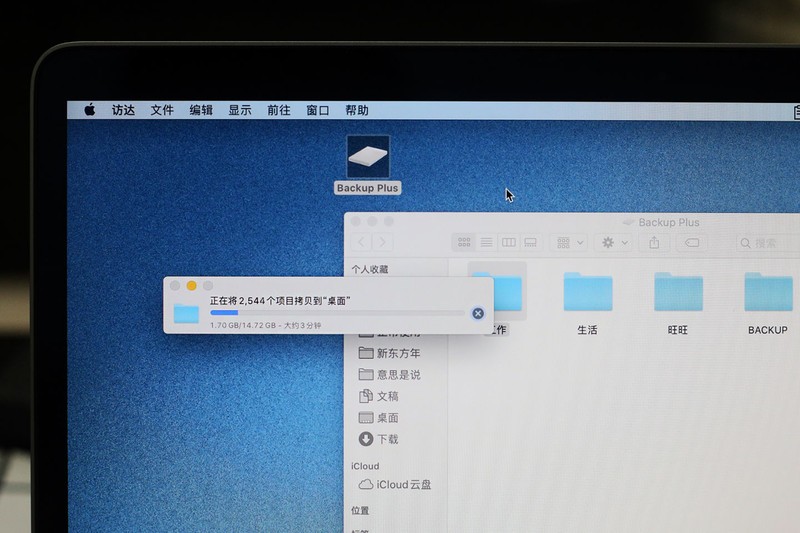Go back in Finder window
The image size is (800, 533).
361,242
